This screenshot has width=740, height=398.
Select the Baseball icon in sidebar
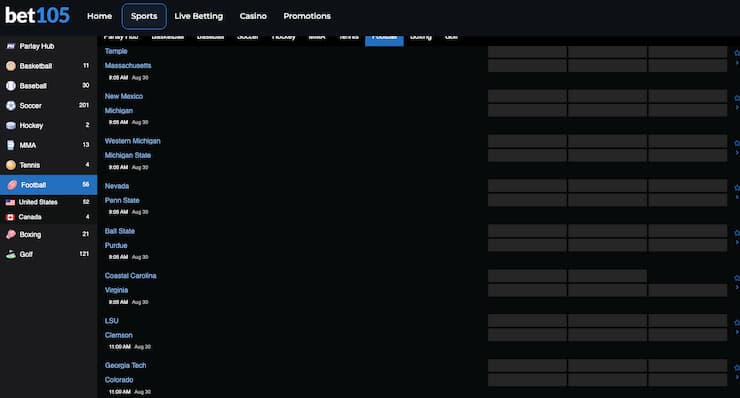[x=10, y=86]
